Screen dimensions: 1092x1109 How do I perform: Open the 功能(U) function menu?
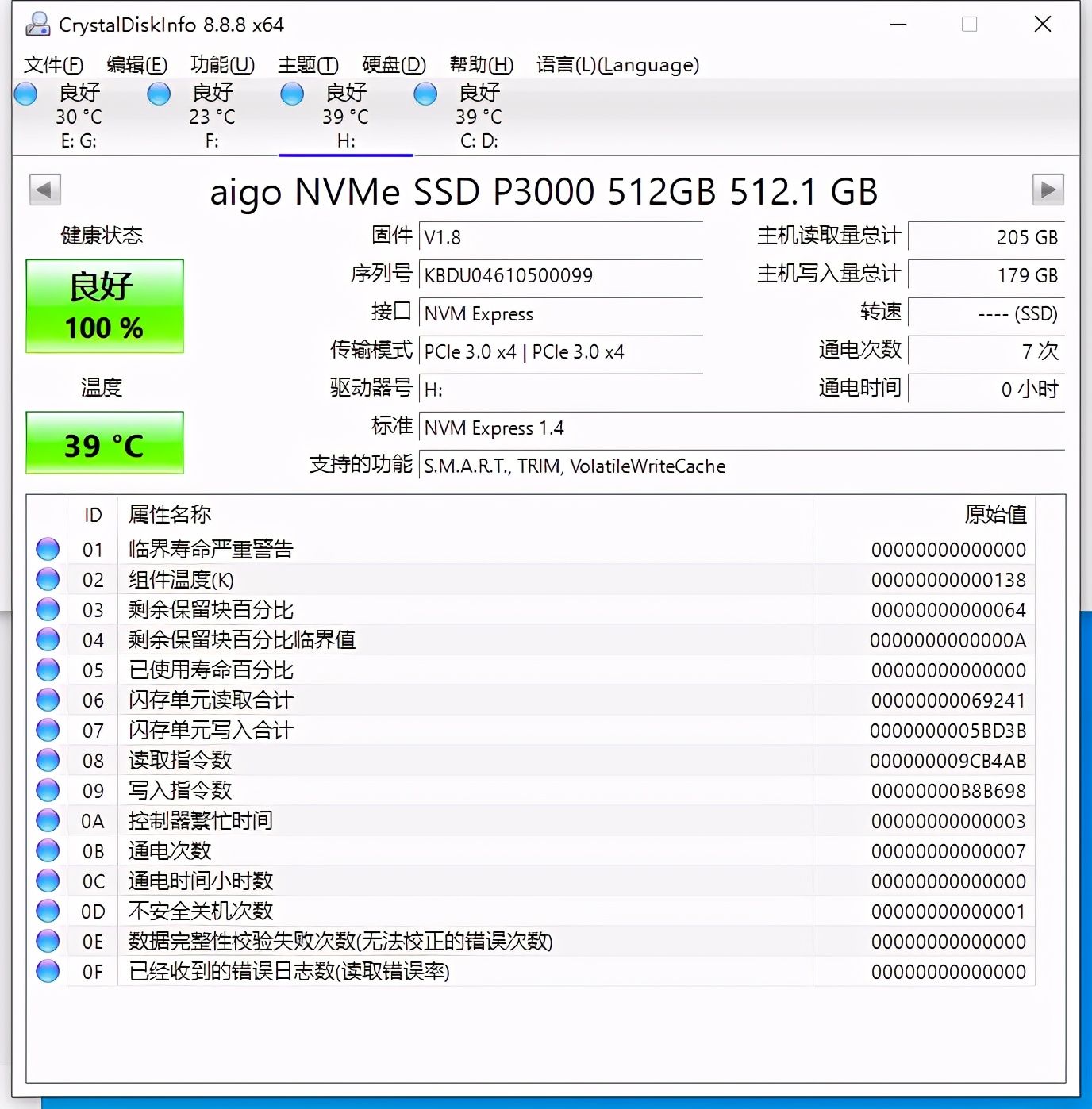(222, 65)
